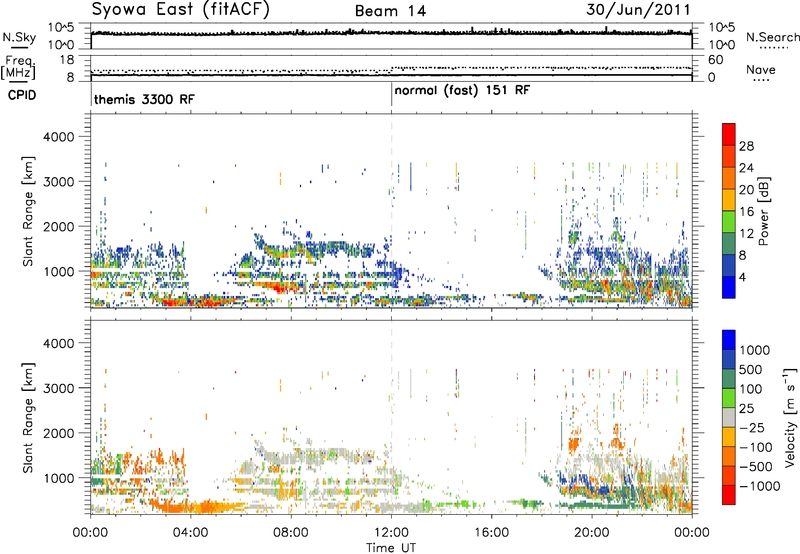
Task: Pick the yellow segment of power colorbar
Action: pos(729,199)
